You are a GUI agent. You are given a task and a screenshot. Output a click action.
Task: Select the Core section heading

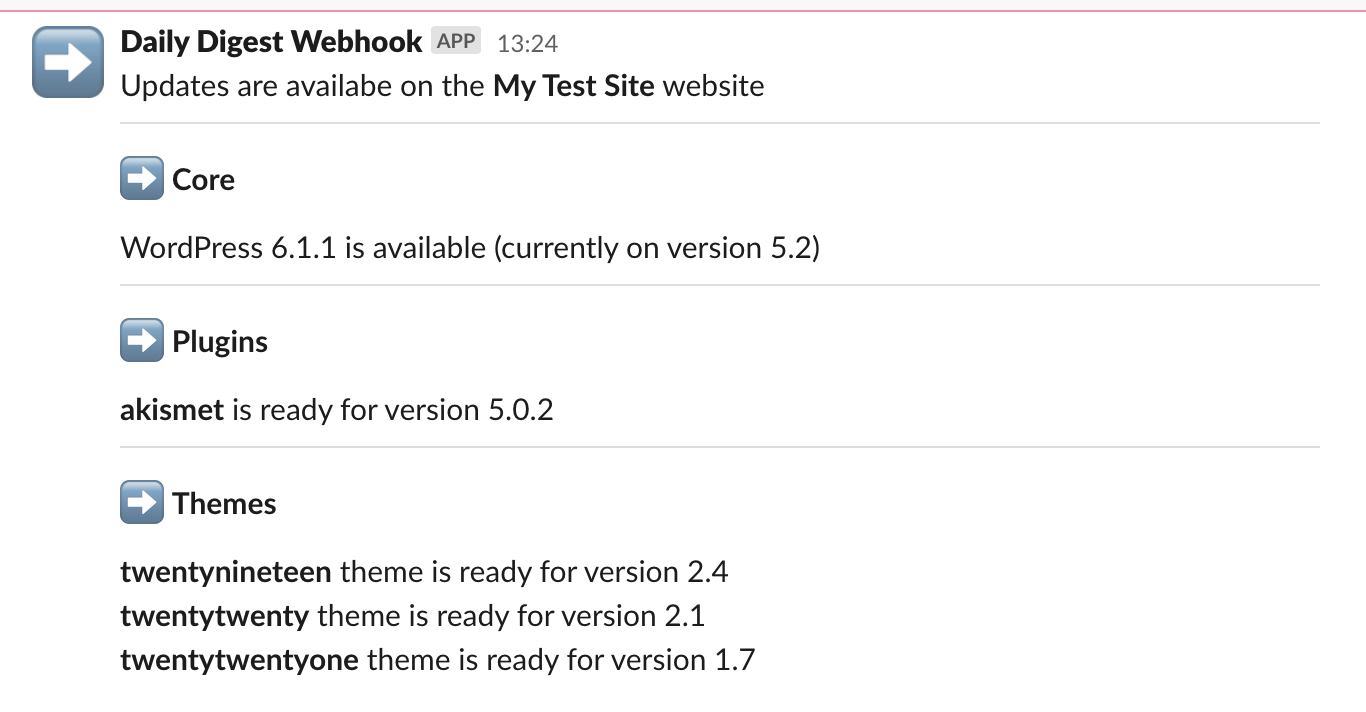(203, 180)
